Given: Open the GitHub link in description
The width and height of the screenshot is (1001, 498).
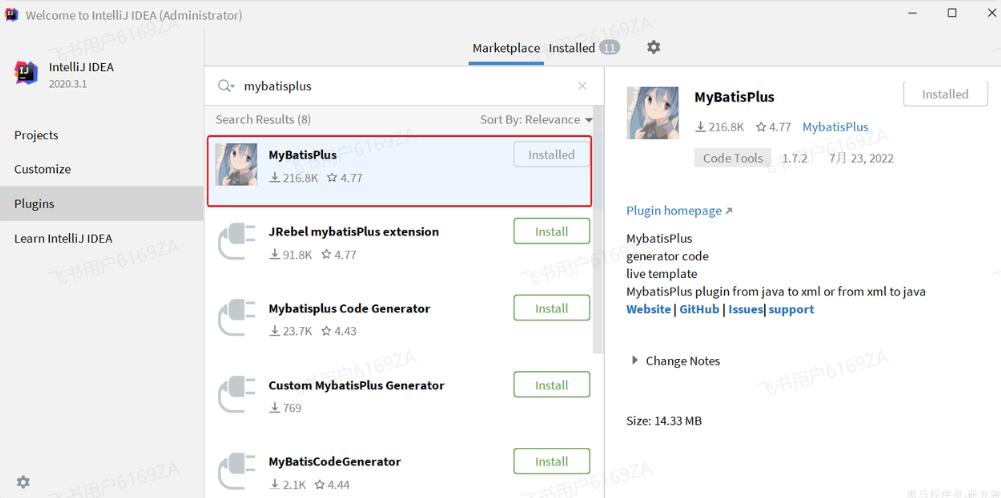Looking at the screenshot, I should click(x=699, y=310).
